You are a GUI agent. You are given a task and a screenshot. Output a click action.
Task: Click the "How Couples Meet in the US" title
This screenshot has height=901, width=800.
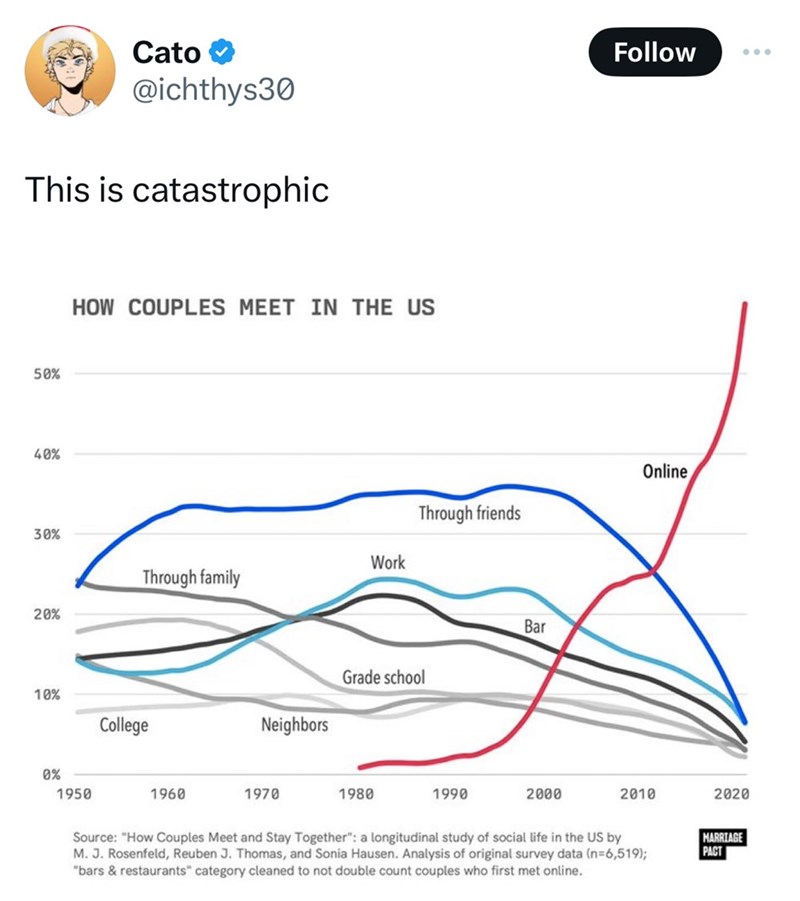coord(253,308)
